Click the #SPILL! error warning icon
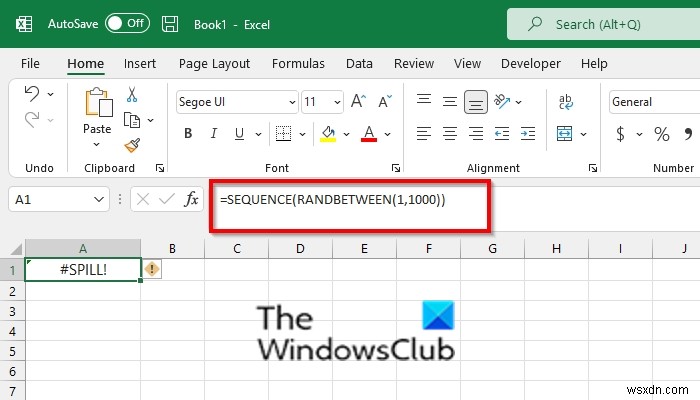The height and width of the screenshot is (400, 700). click(x=152, y=269)
